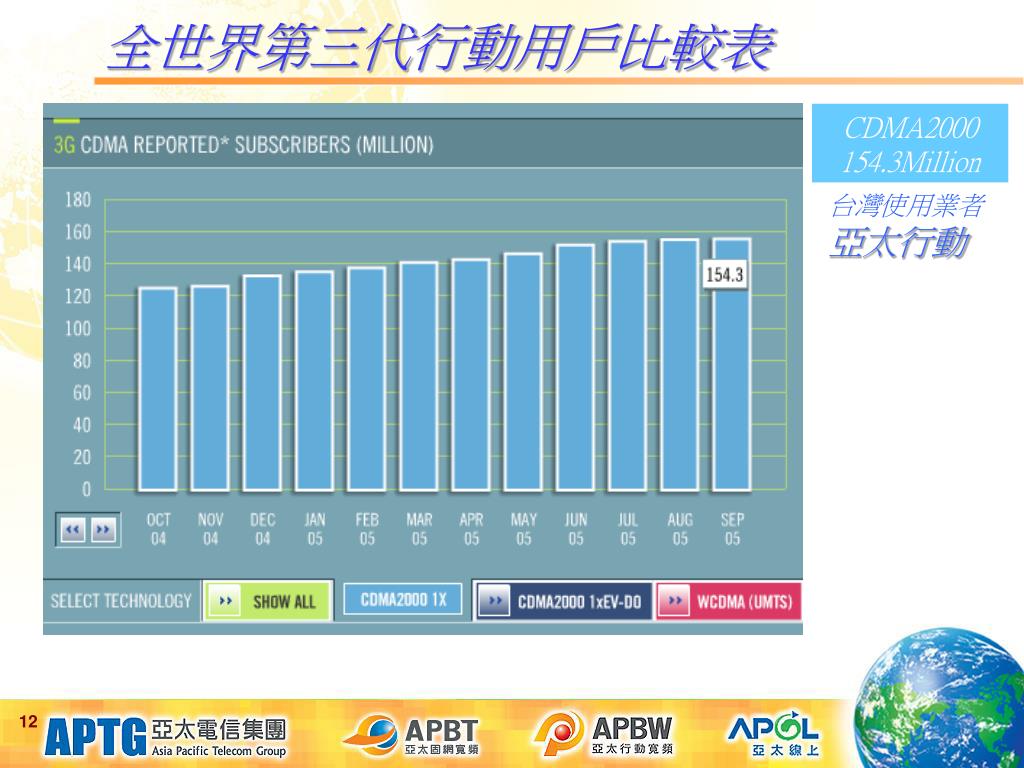Click the NOV 04 bar
The height and width of the screenshot is (768, 1024).
[210, 388]
